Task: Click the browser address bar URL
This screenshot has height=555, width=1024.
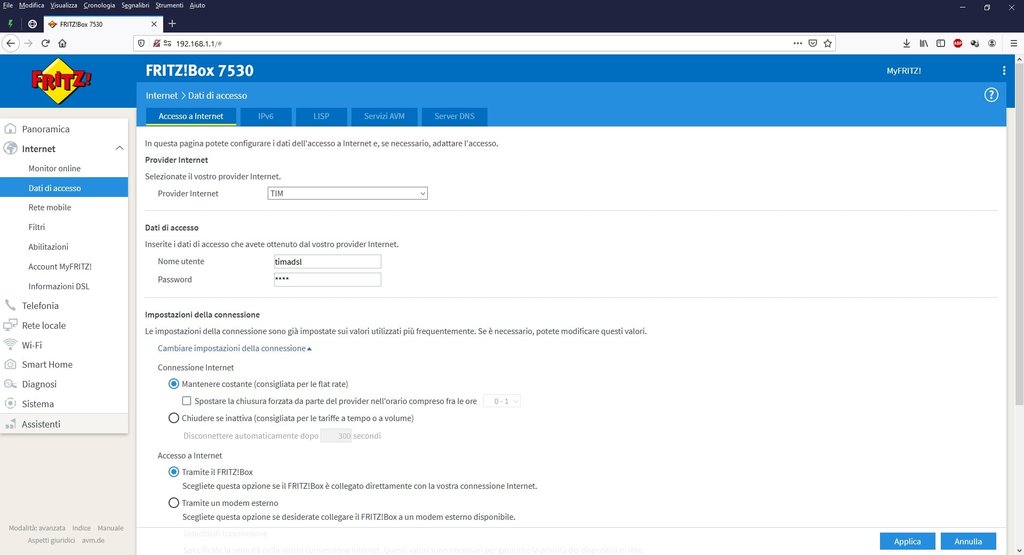Action: pyautogui.click(x=199, y=44)
